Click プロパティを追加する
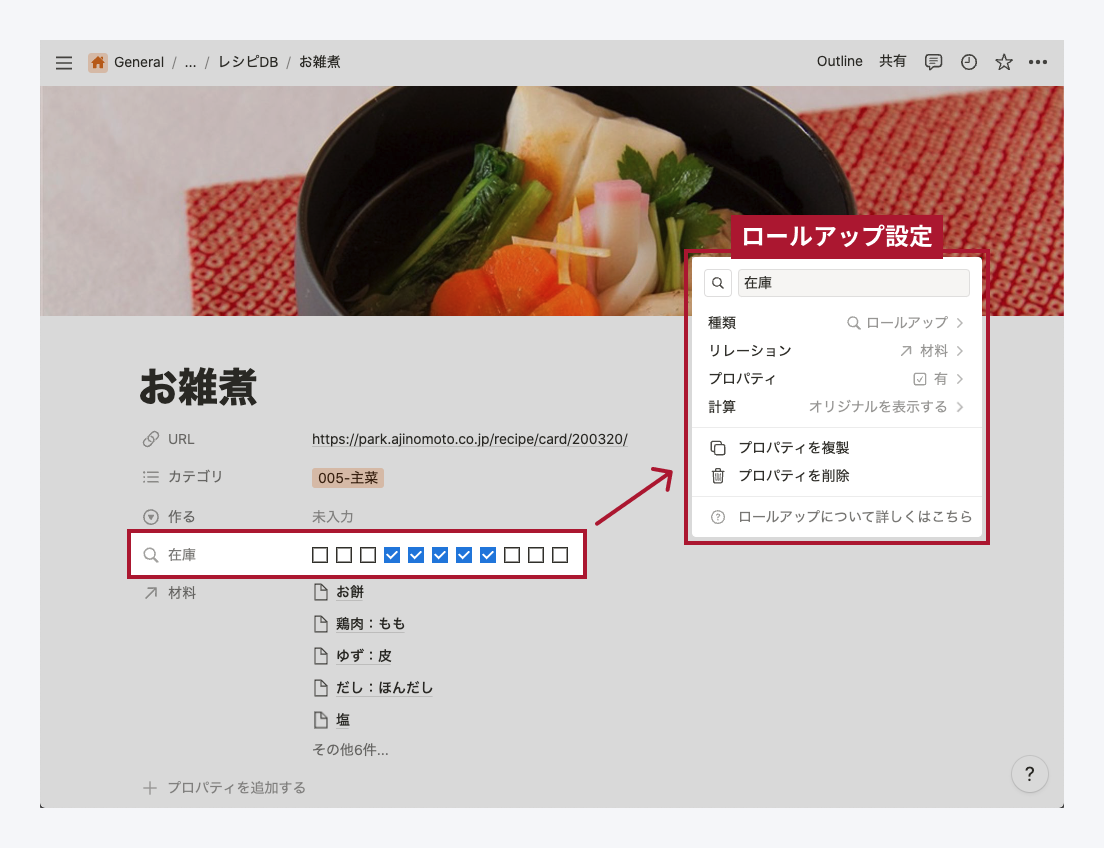 (x=224, y=787)
